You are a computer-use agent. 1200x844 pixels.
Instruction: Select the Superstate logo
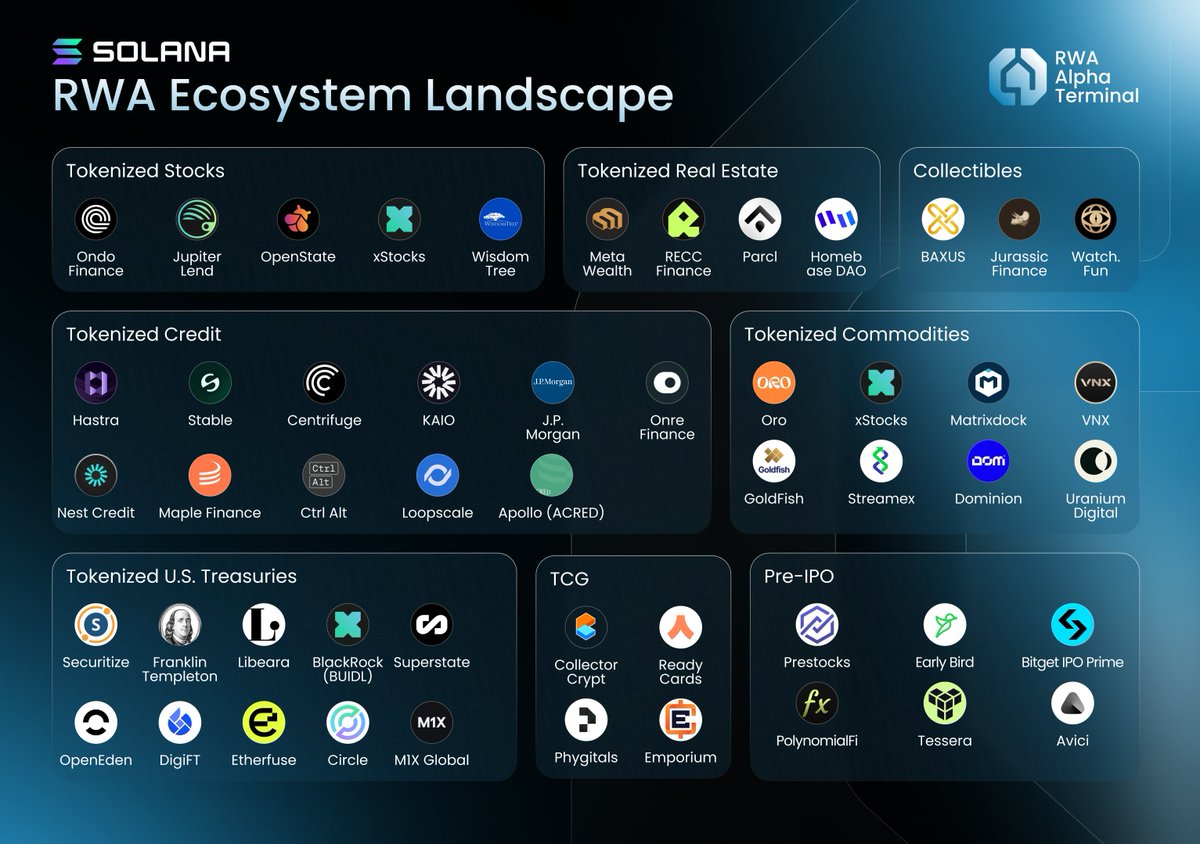[432, 625]
